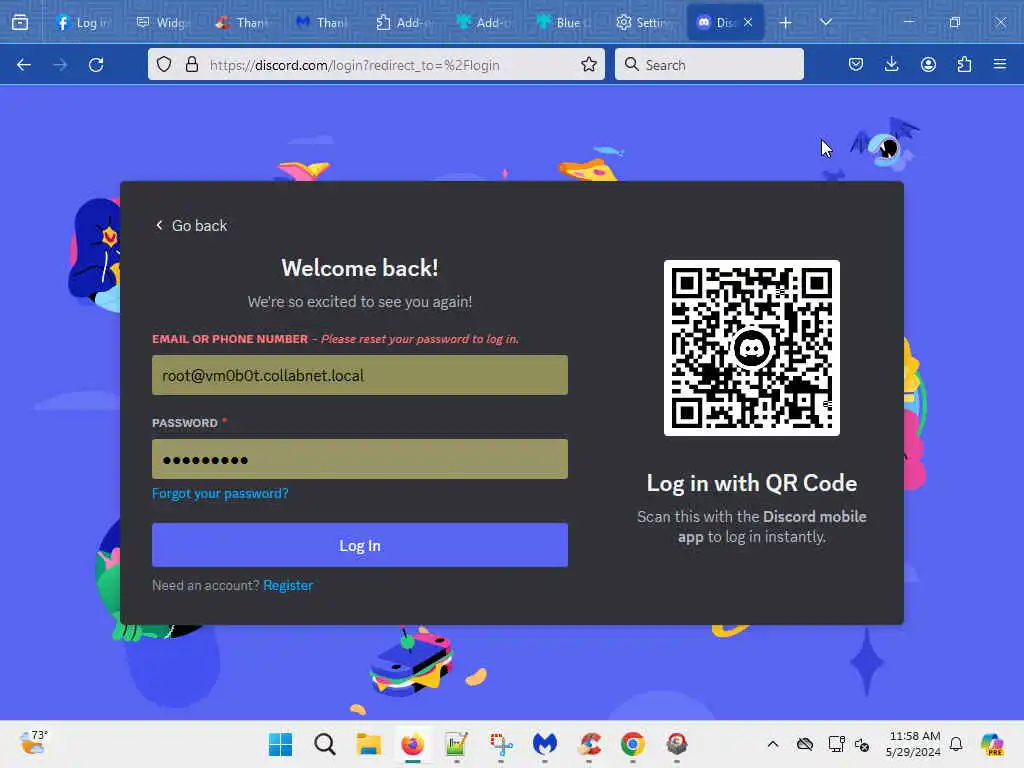Viewport: 1024px width, 768px height.
Task: Expand the list all tabs dropdown
Action: [826, 22]
